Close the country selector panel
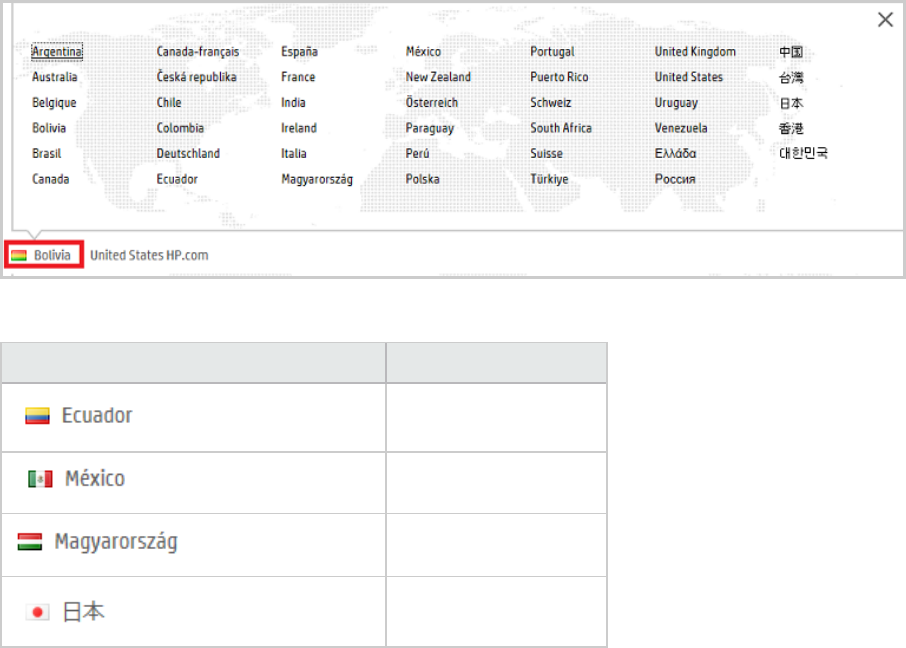Image resolution: width=906 pixels, height=648 pixels. point(885,20)
